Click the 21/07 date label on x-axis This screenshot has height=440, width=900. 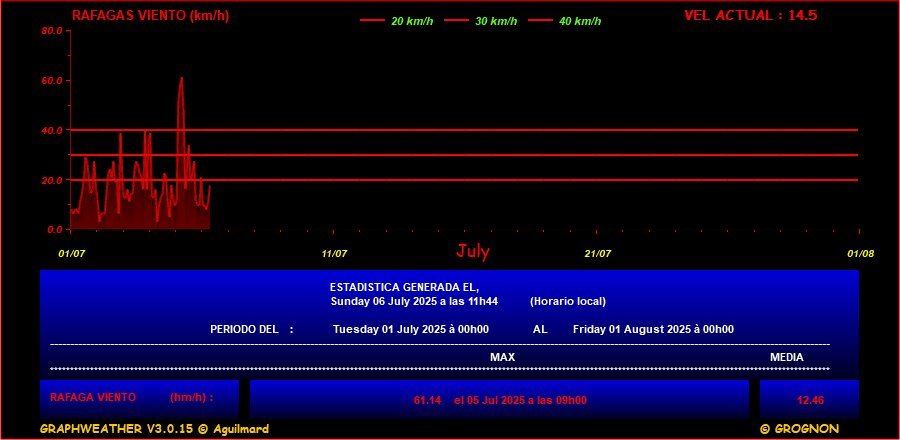[598, 254]
